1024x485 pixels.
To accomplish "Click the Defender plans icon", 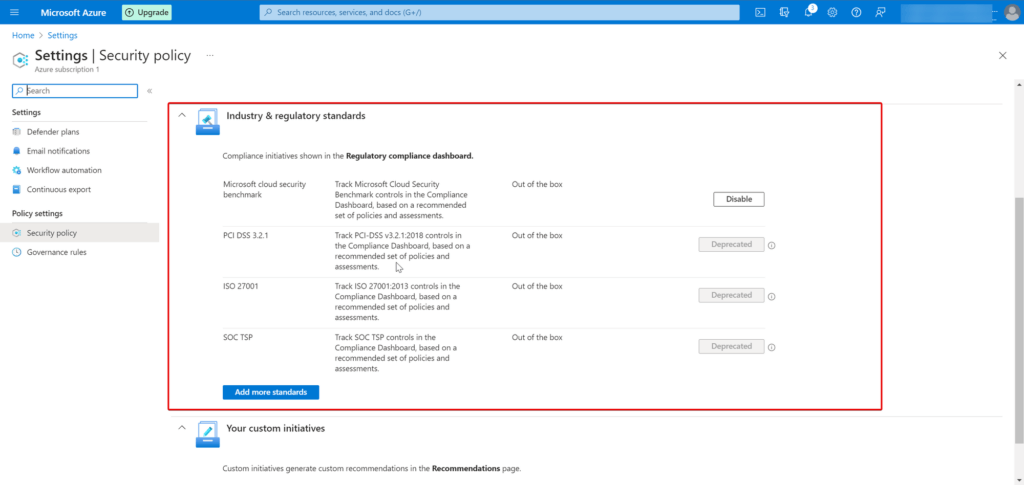I will point(17,132).
